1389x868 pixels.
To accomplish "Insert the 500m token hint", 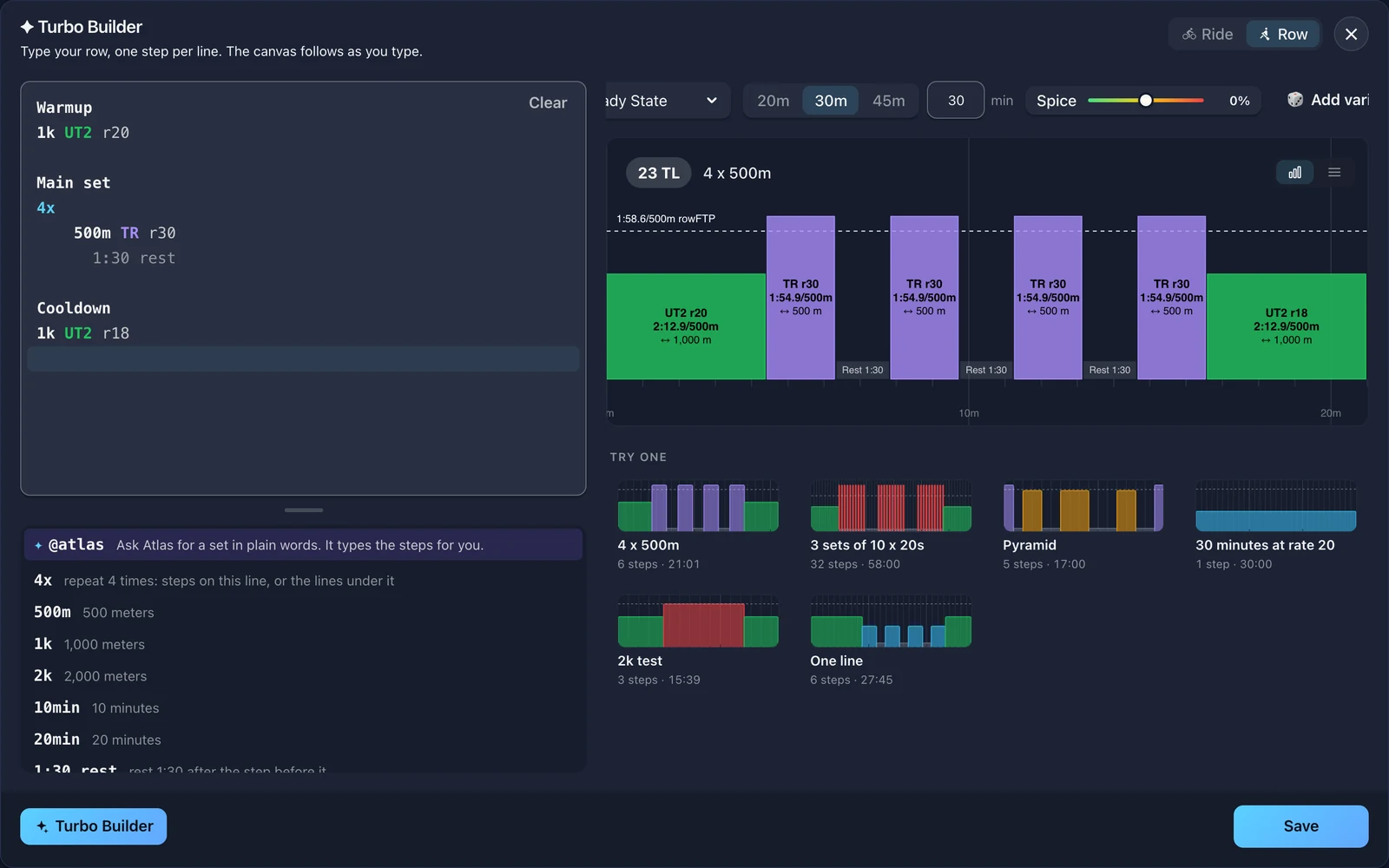I will tap(303, 612).
